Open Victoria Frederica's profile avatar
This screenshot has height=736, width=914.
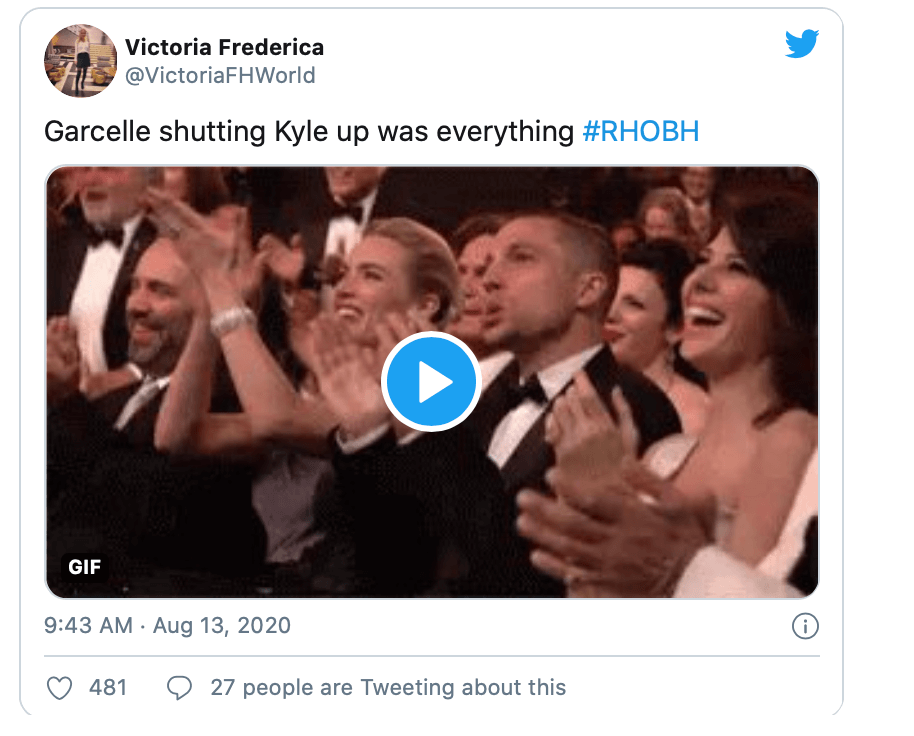click(x=78, y=59)
